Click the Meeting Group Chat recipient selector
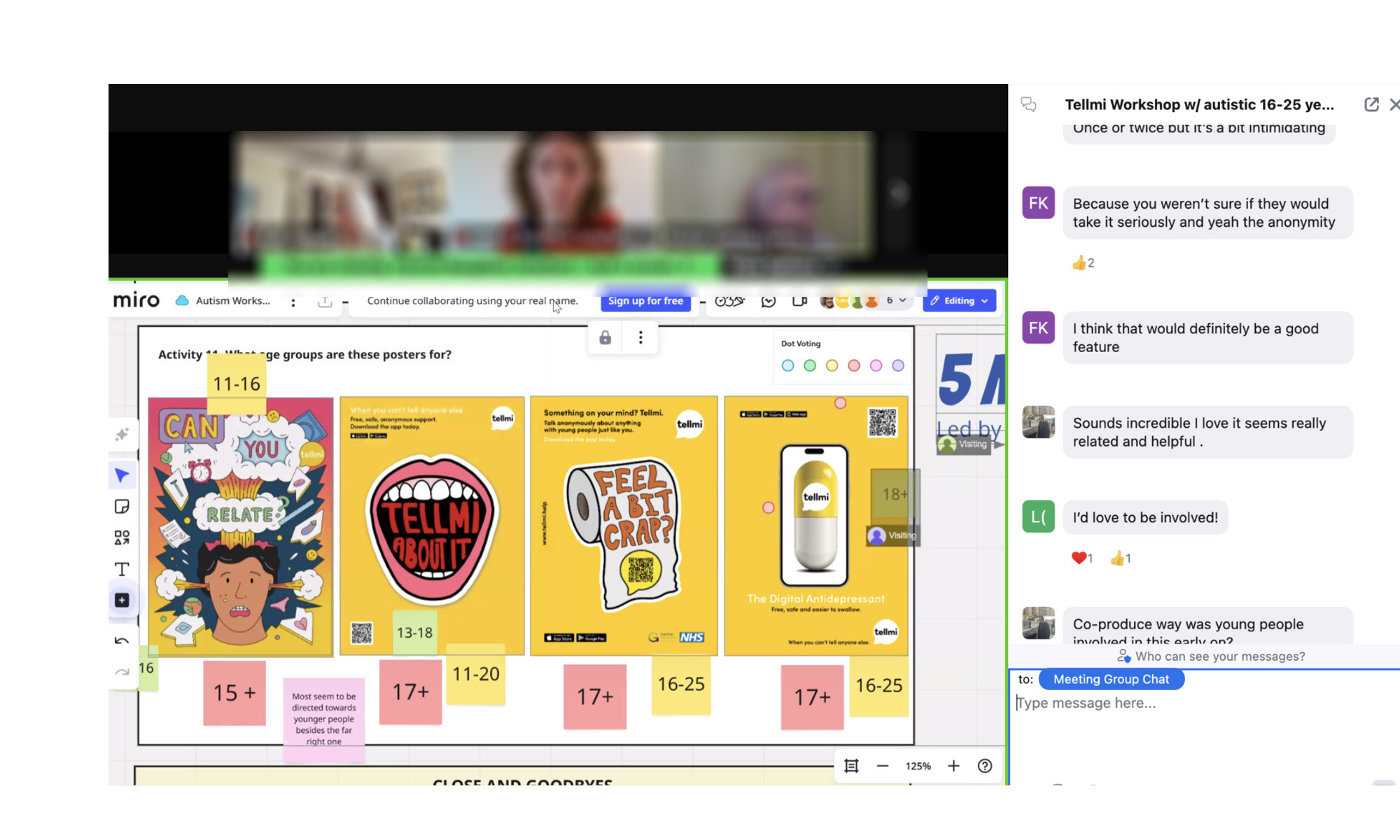Viewport: 1400px width, 840px height. coord(1111,679)
